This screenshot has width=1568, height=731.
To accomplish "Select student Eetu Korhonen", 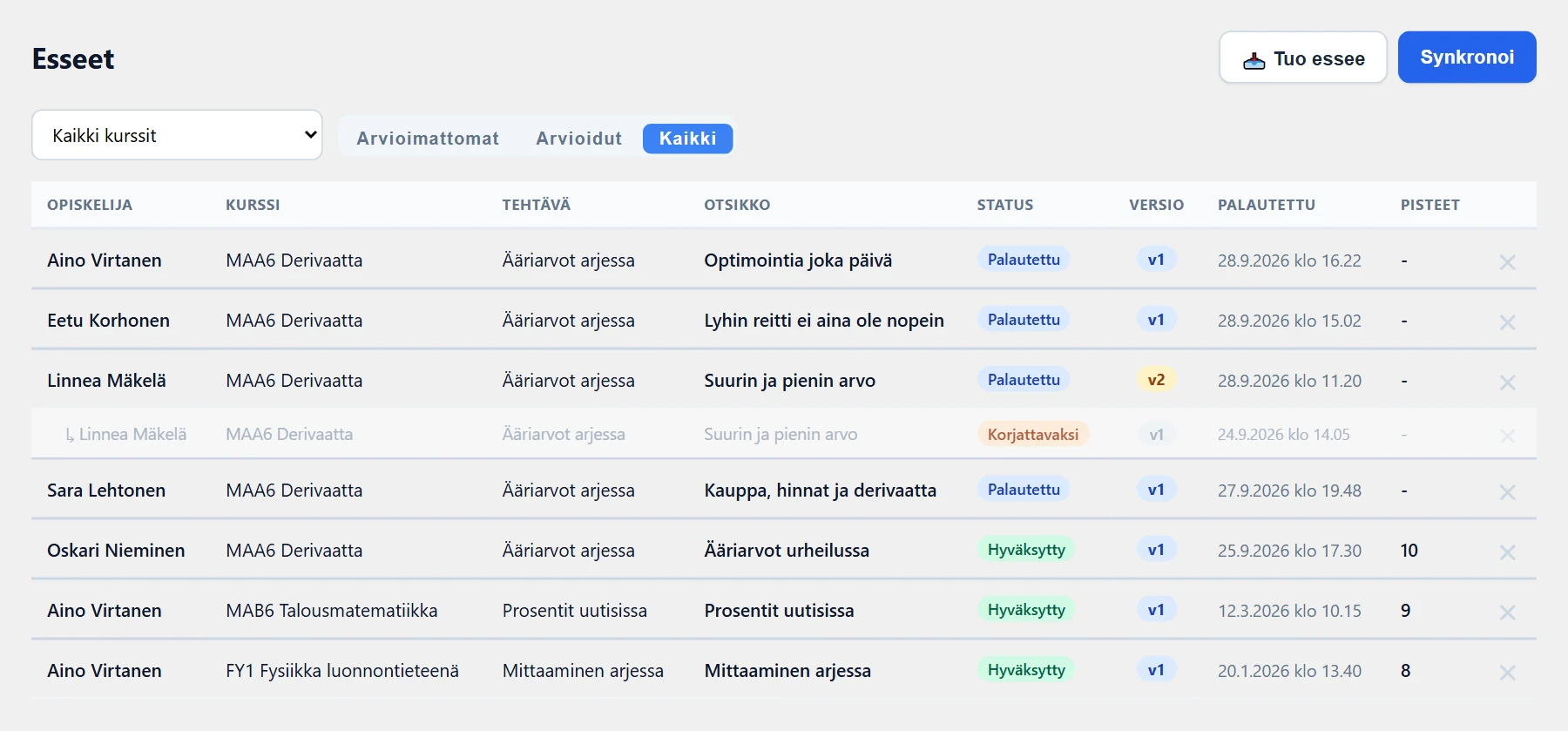I will [108, 321].
